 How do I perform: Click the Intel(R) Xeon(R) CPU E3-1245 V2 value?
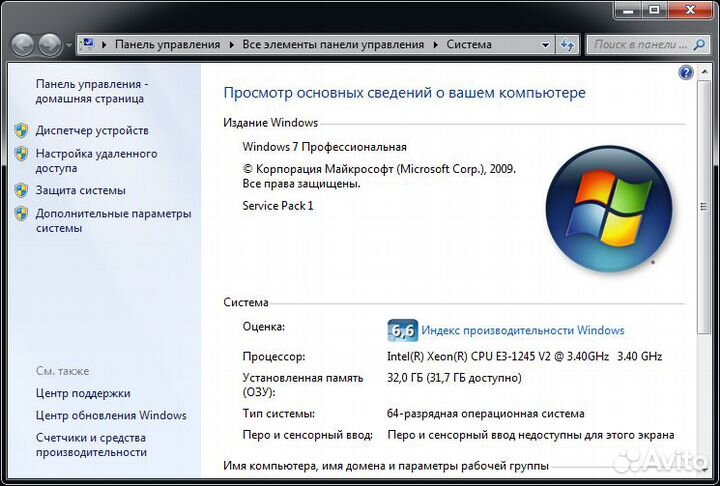(x=524, y=356)
